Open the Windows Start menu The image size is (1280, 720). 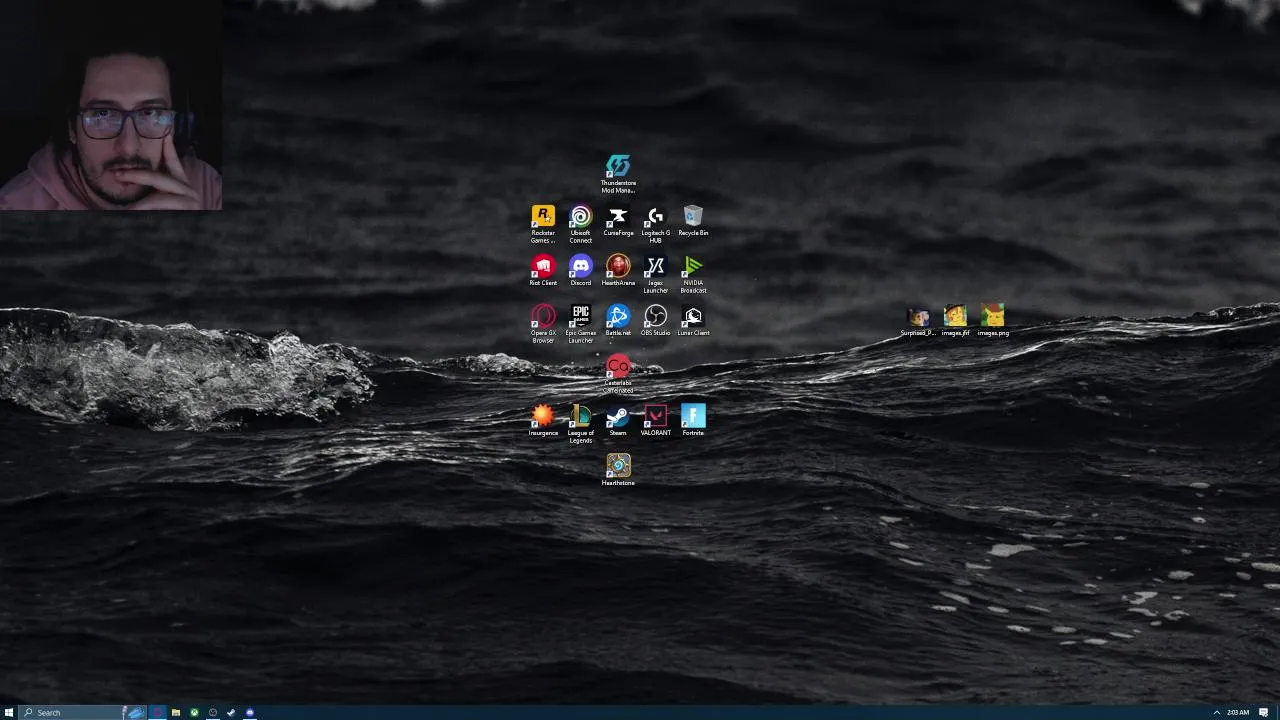(9, 712)
